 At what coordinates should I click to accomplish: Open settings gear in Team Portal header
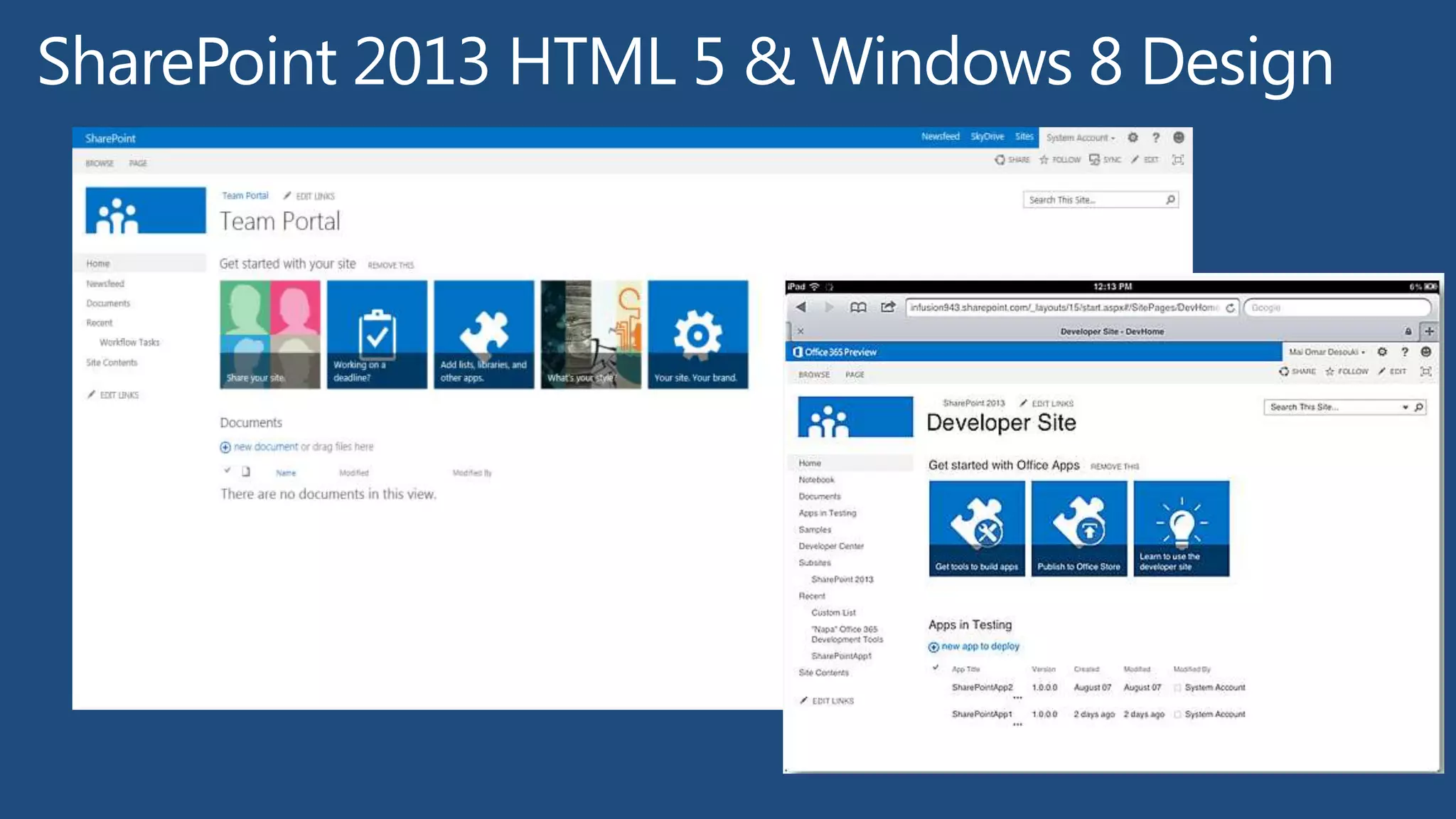pyautogui.click(x=1133, y=137)
